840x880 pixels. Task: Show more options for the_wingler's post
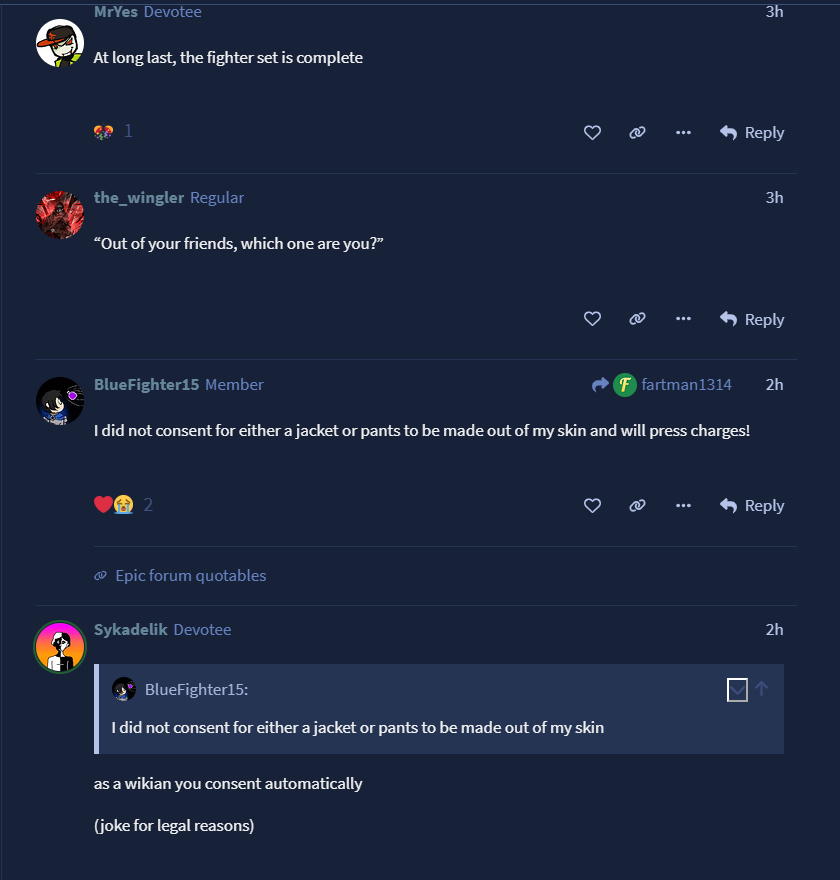[683, 319]
